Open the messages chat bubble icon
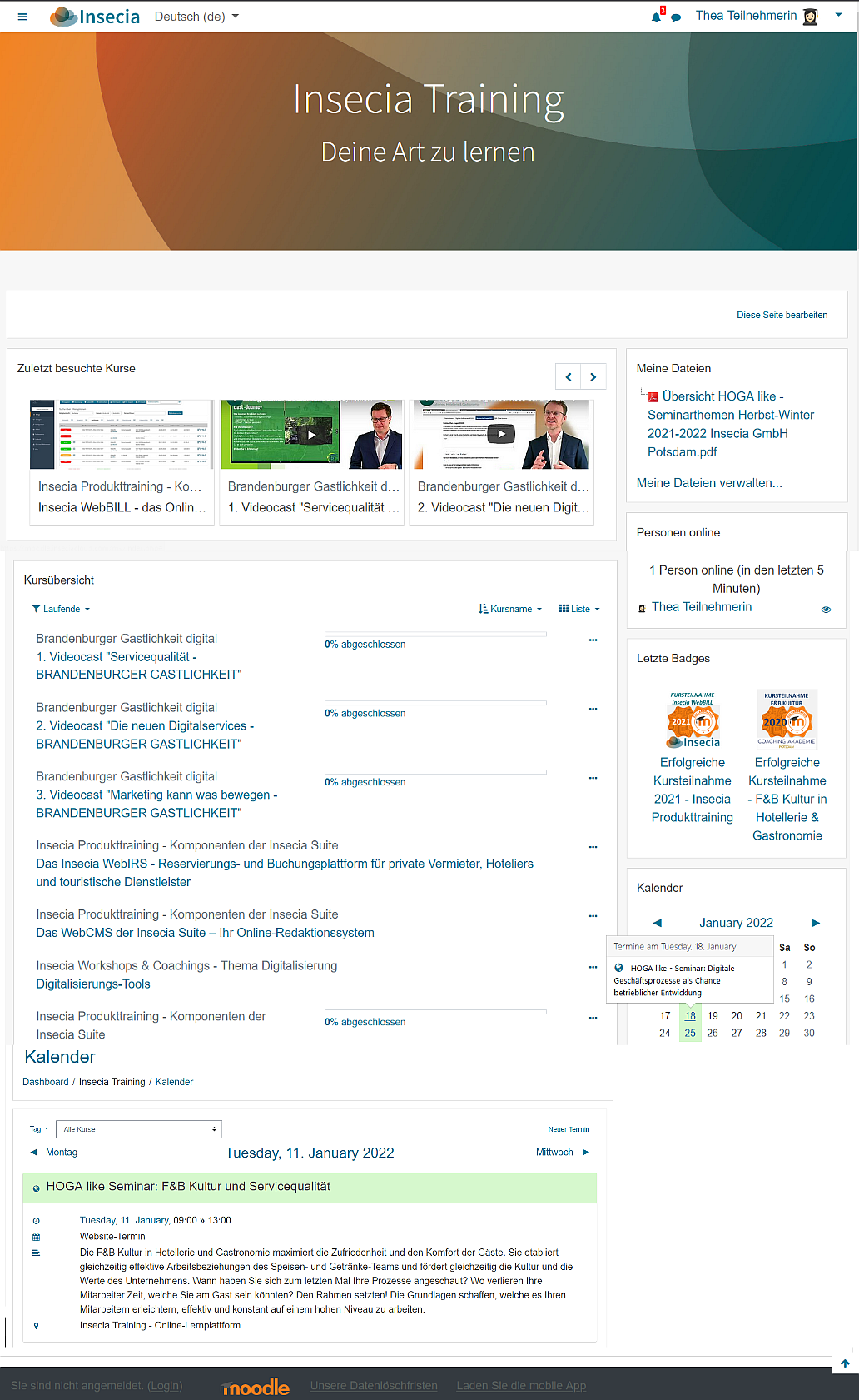859x1400 pixels. tap(676, 17)
